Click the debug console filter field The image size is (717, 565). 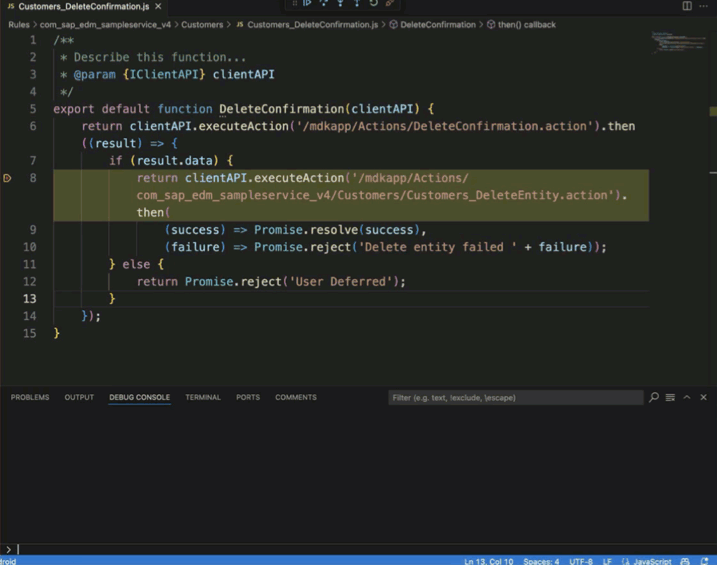point(516,398)
